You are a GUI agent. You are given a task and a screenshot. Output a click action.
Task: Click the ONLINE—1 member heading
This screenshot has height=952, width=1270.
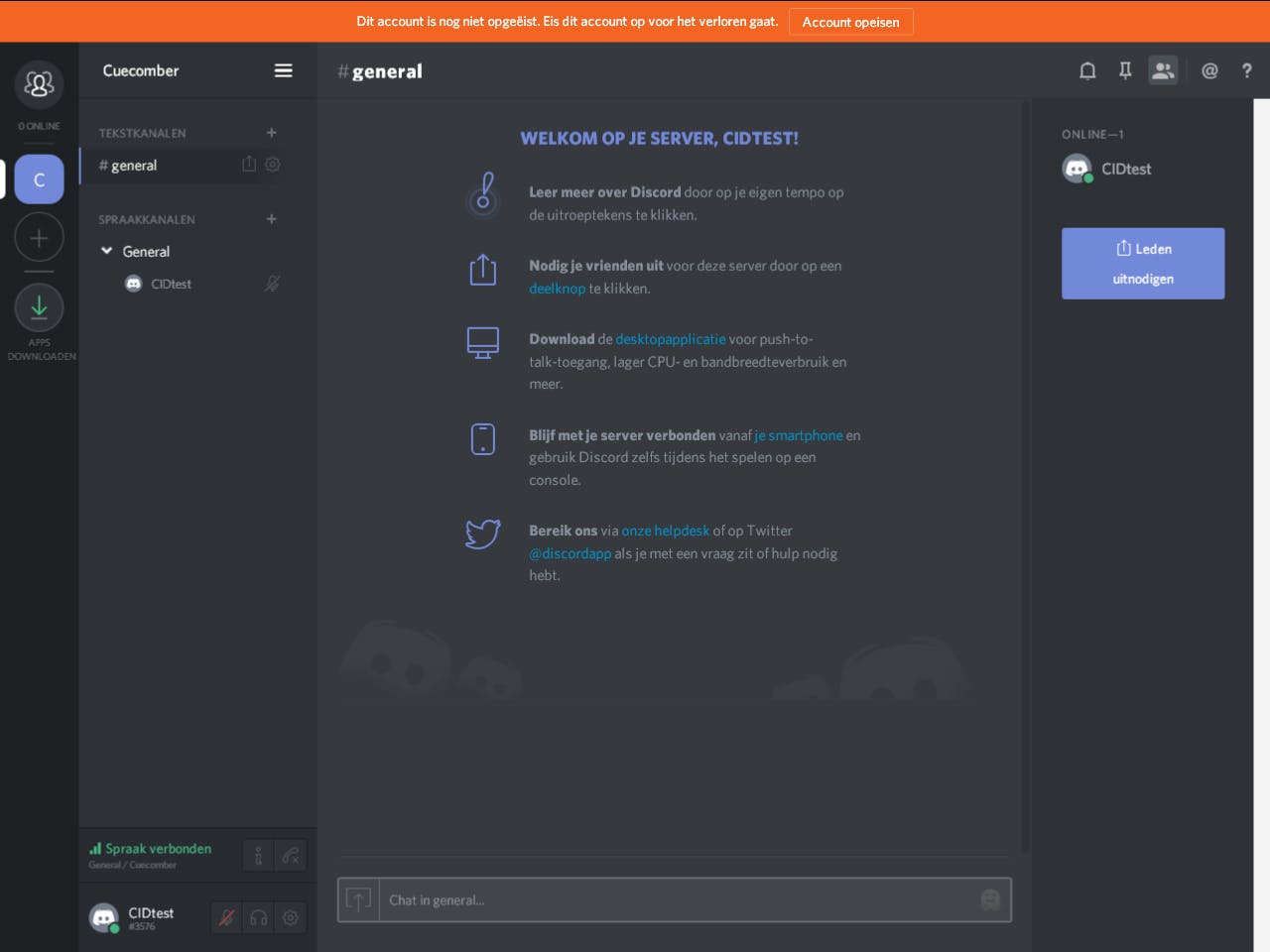pos(1092,134)
